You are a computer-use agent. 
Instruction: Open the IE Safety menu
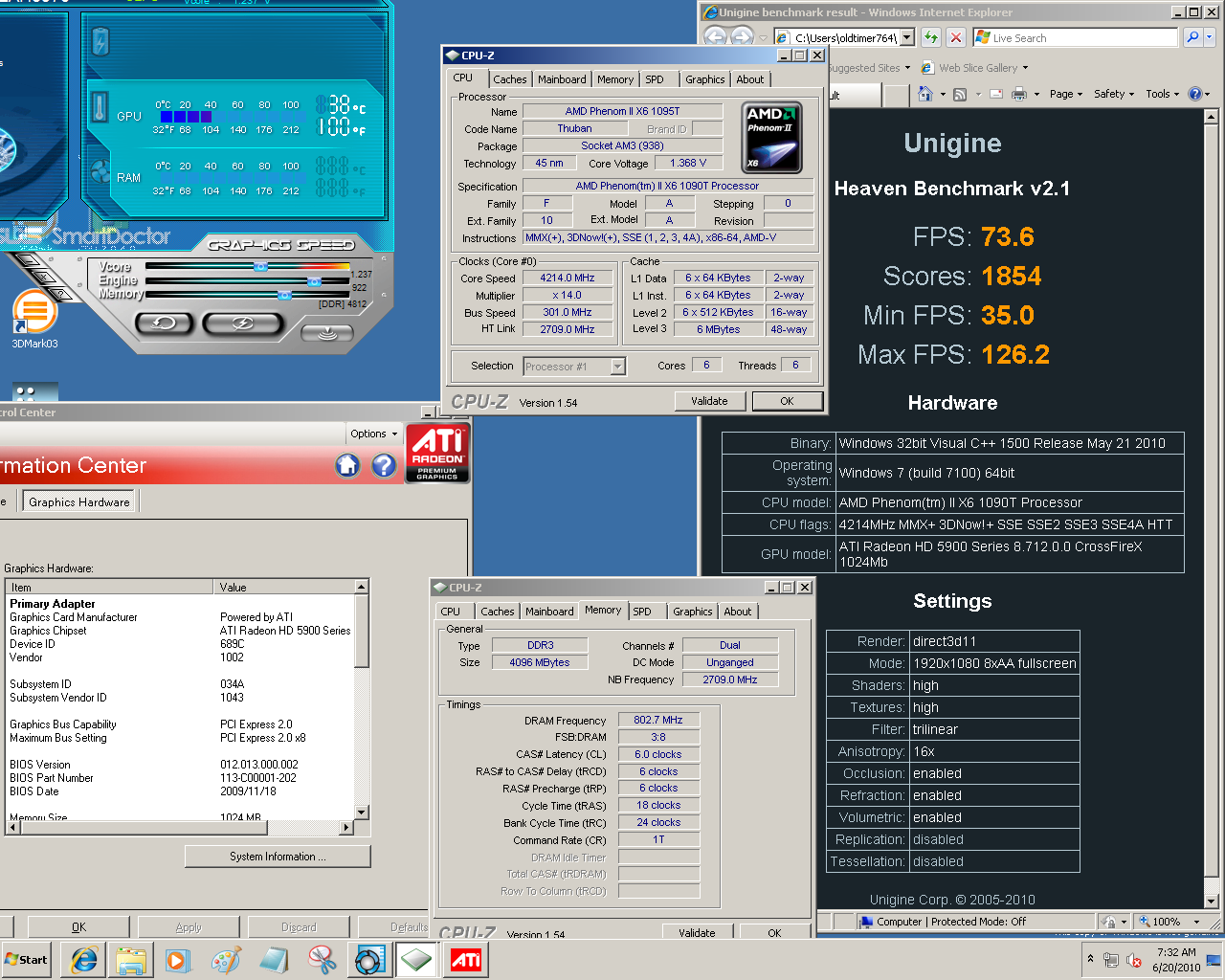(x=1113, y=94)
